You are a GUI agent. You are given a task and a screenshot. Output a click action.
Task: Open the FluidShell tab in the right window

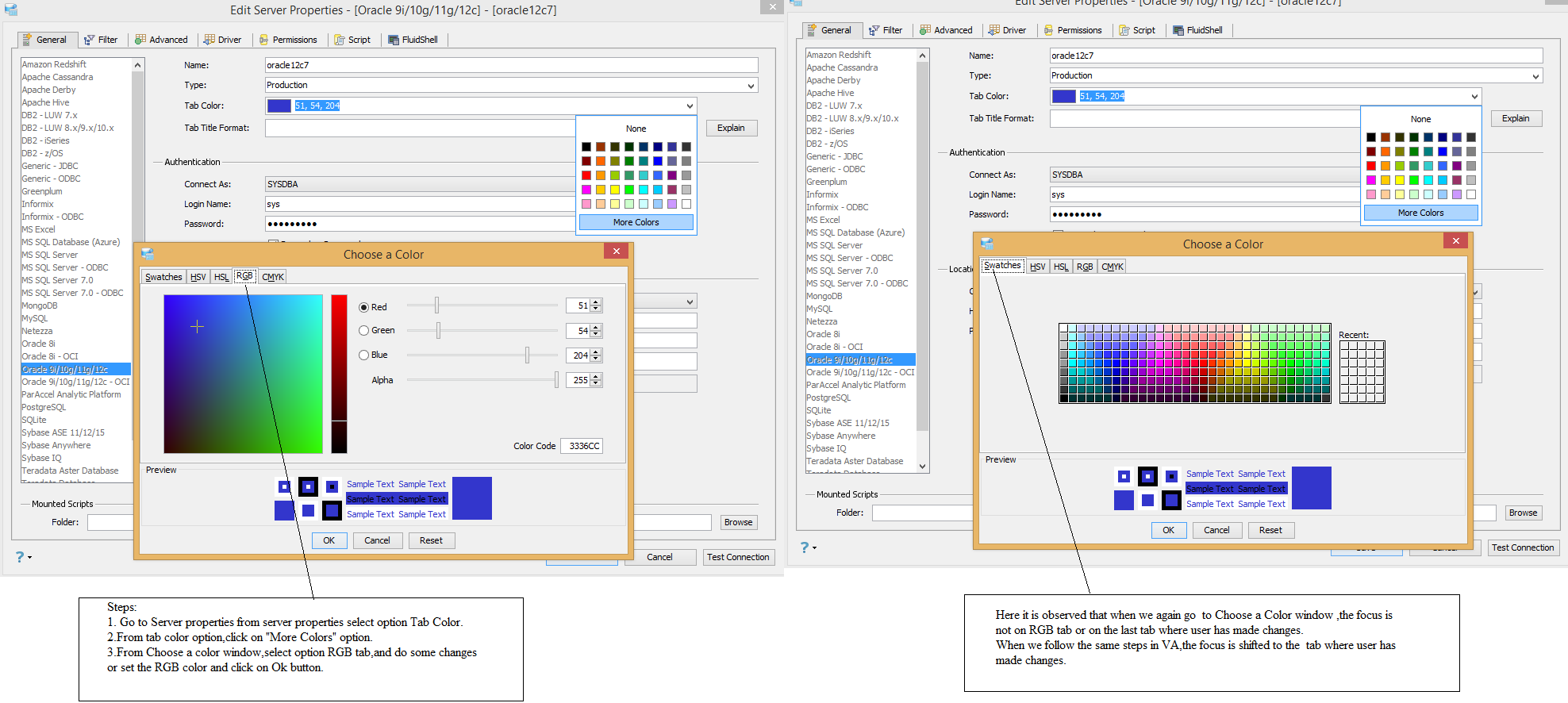[x=1197, y=30]
